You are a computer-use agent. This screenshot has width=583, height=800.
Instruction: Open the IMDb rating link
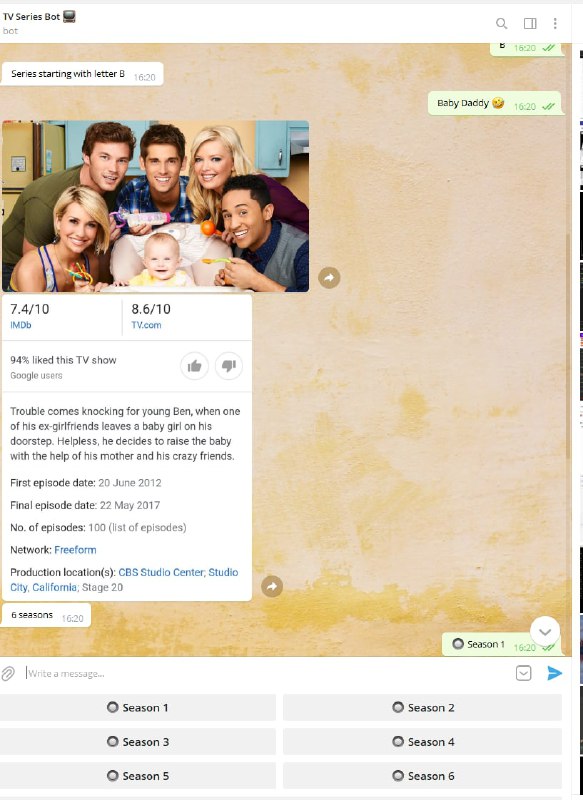pyautogui.click(x=20, y=325)
